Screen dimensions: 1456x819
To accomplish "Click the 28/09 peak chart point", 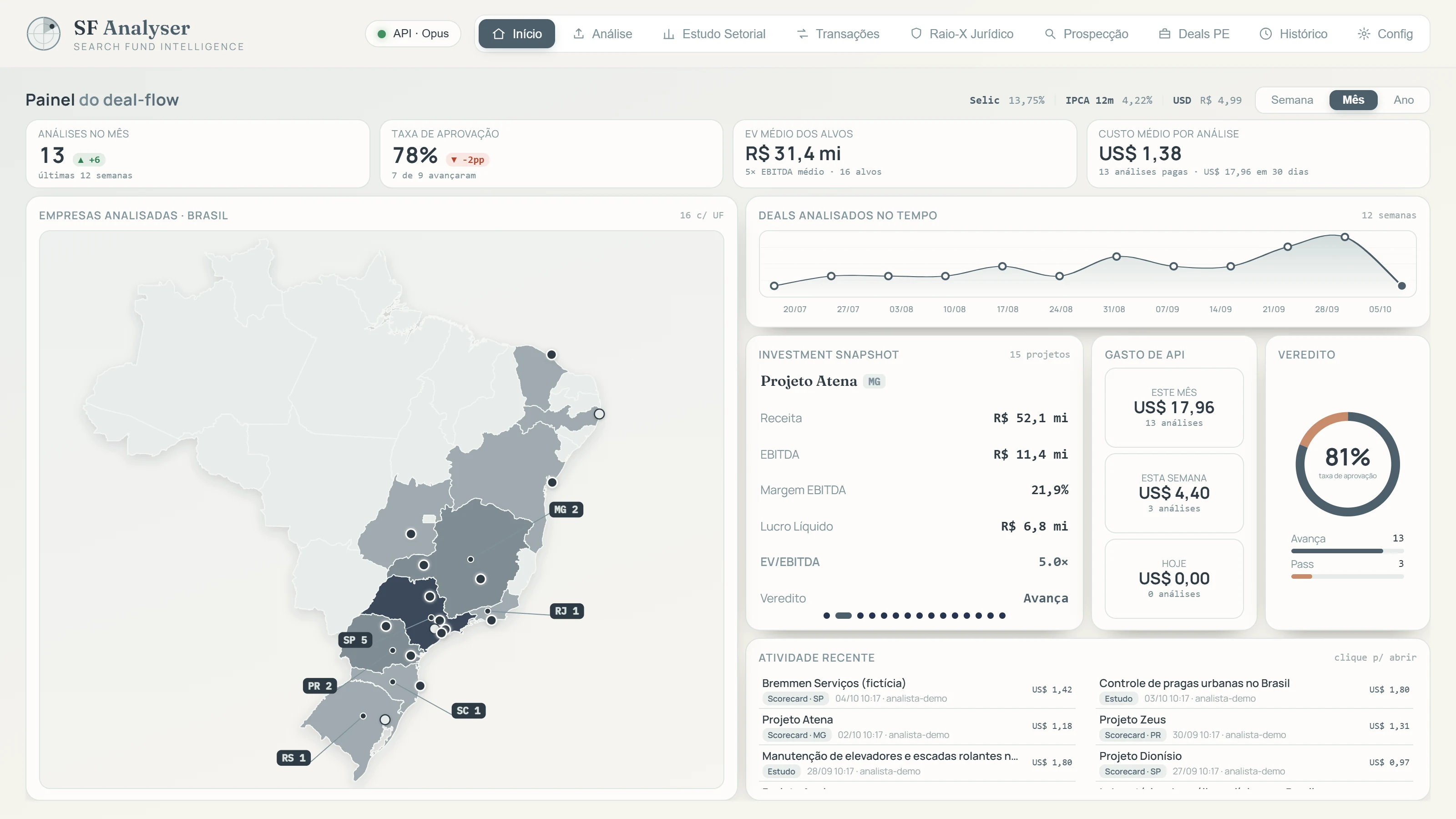I will click(x=1345, y=237).
